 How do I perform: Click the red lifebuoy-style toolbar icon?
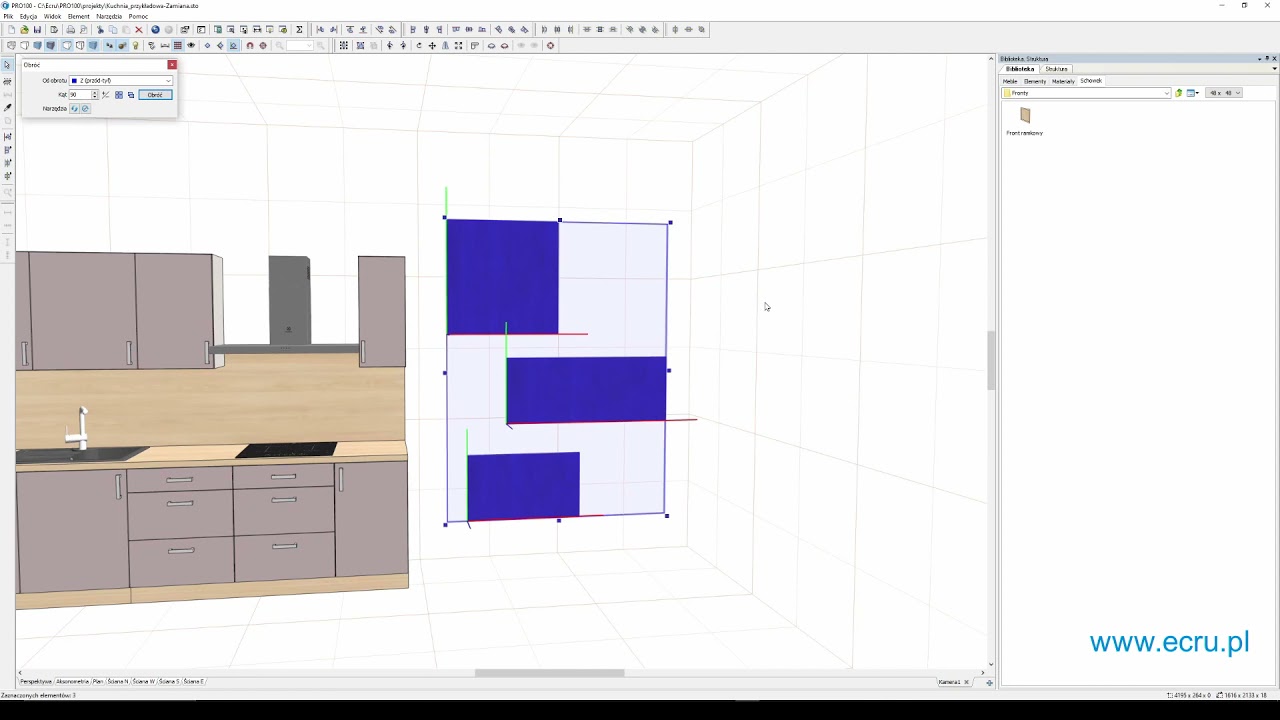click(550, 46)
